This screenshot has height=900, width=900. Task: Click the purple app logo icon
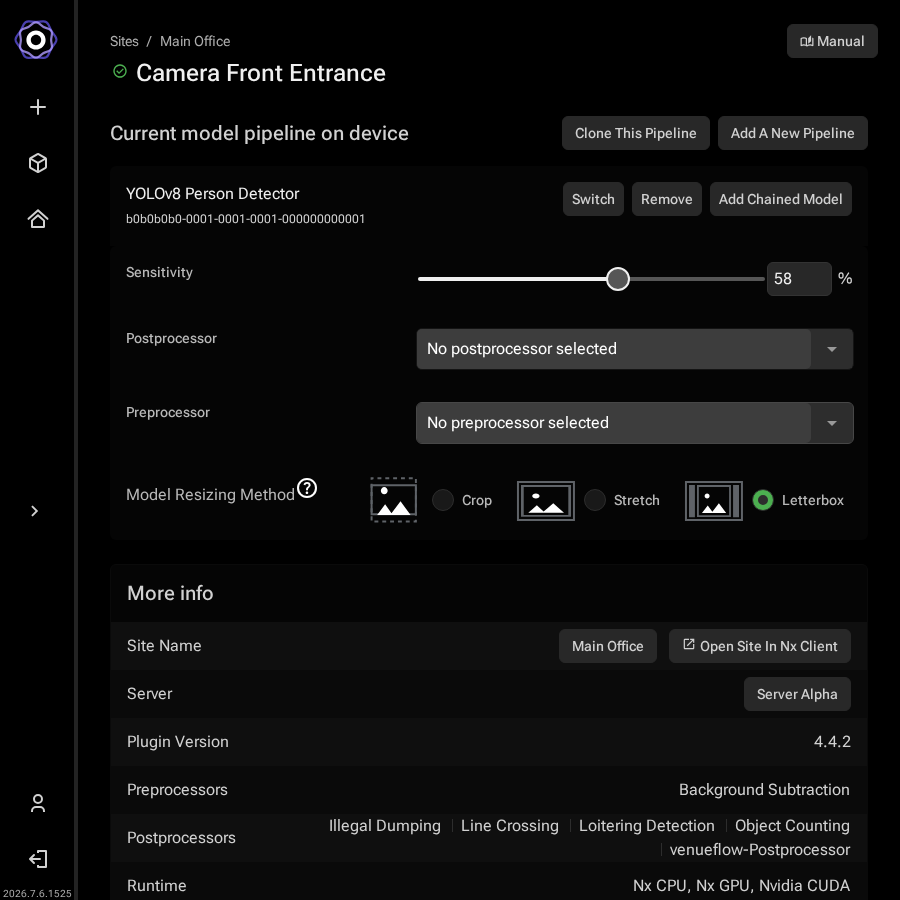coord(36,40)
